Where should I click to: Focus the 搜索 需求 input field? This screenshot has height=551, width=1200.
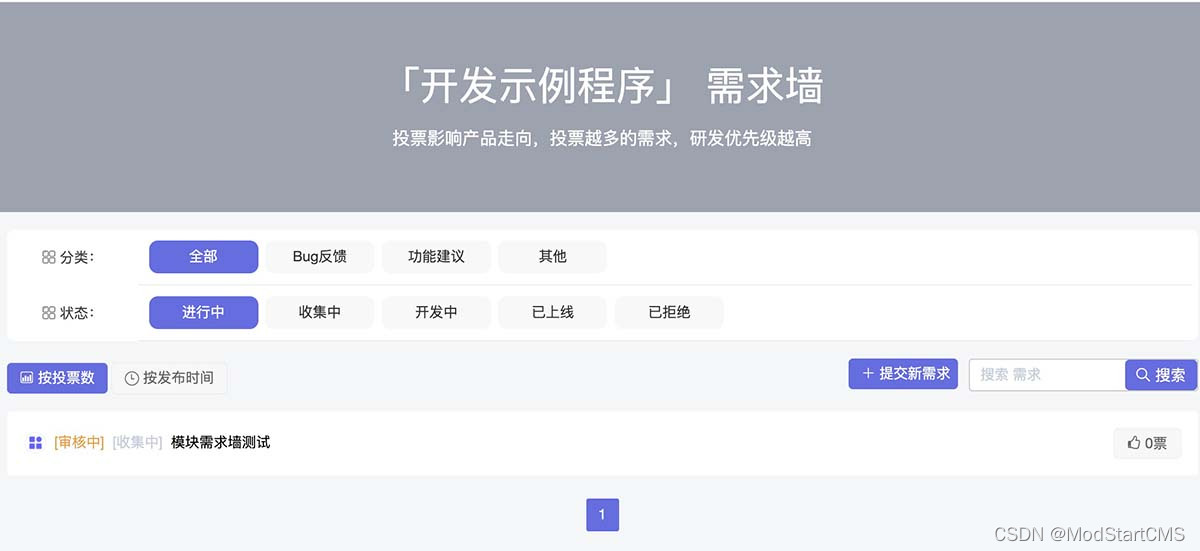point(1047,375)
